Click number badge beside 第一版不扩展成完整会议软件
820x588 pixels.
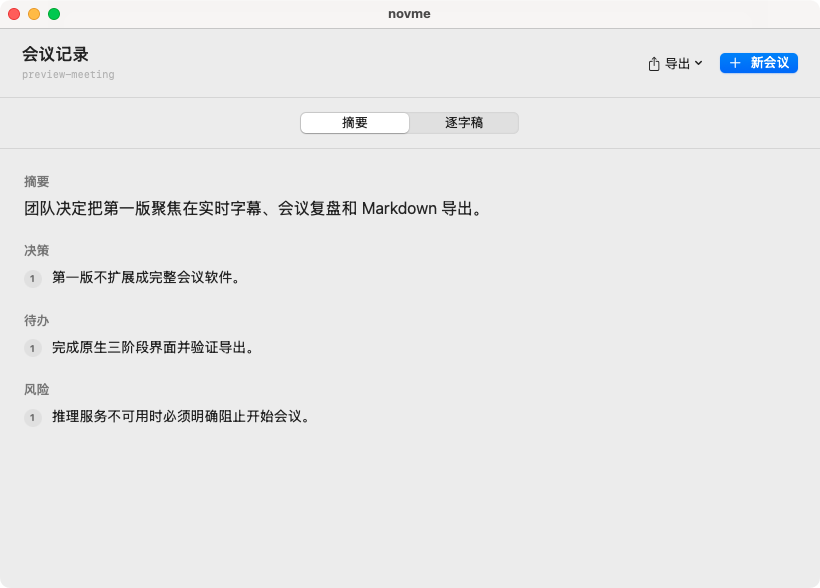click(x=32, y=278)
